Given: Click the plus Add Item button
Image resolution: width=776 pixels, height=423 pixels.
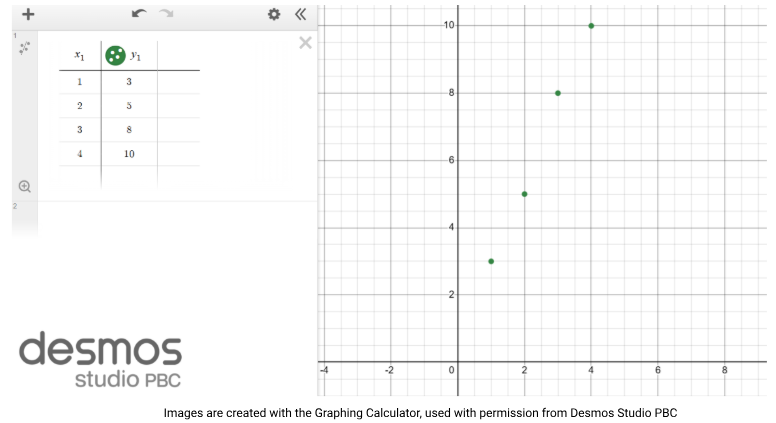Looking at the screenshot, I should (x=28, y=14).
